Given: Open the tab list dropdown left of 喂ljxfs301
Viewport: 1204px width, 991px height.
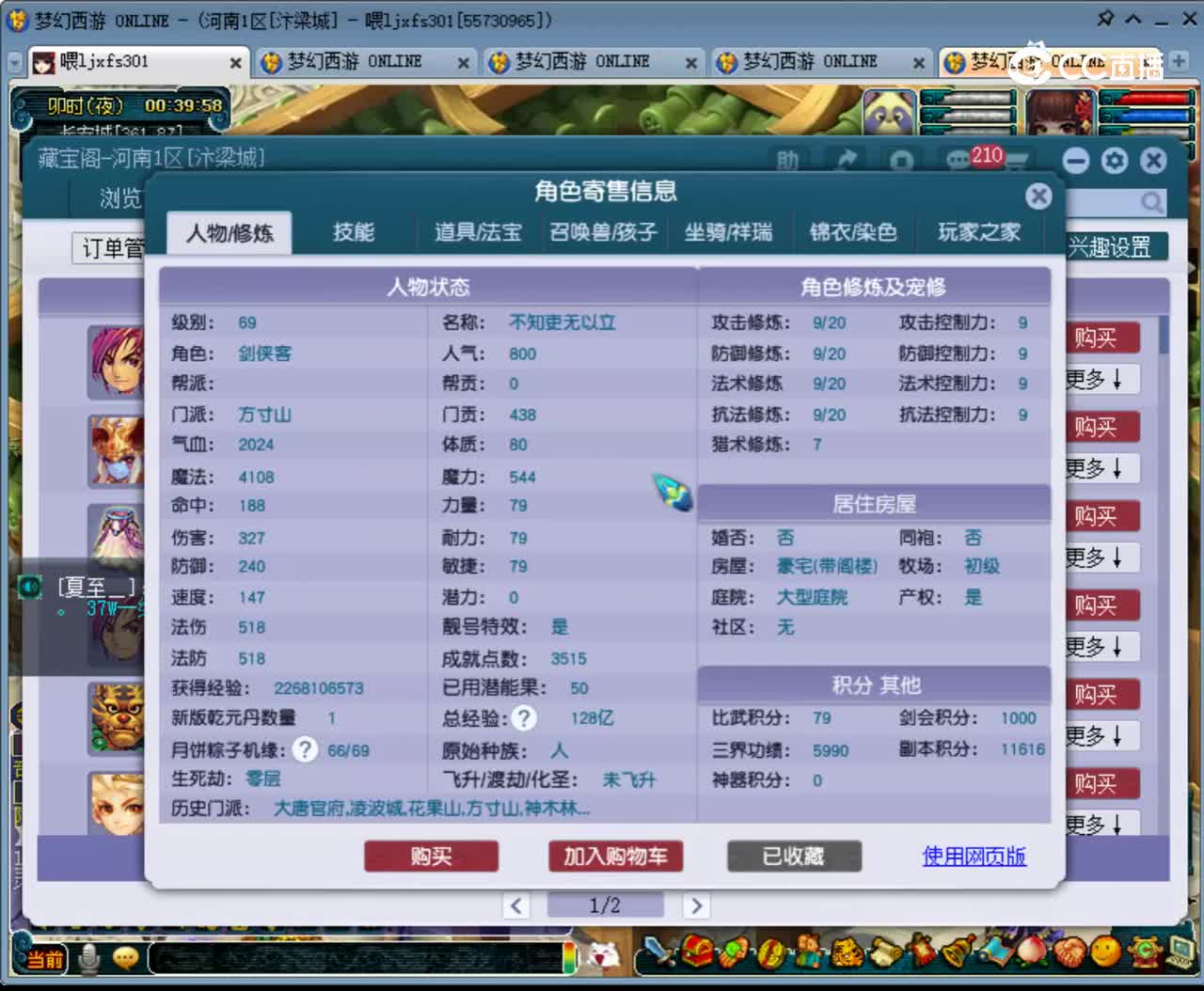Looking at the screenshot, I should click(x=14, y=62).
